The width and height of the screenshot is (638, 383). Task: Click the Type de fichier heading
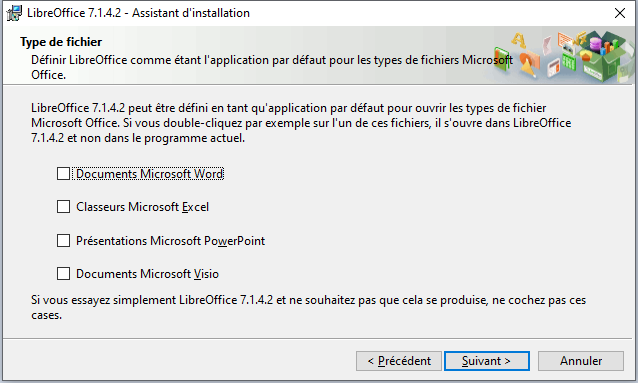(61, 42)
